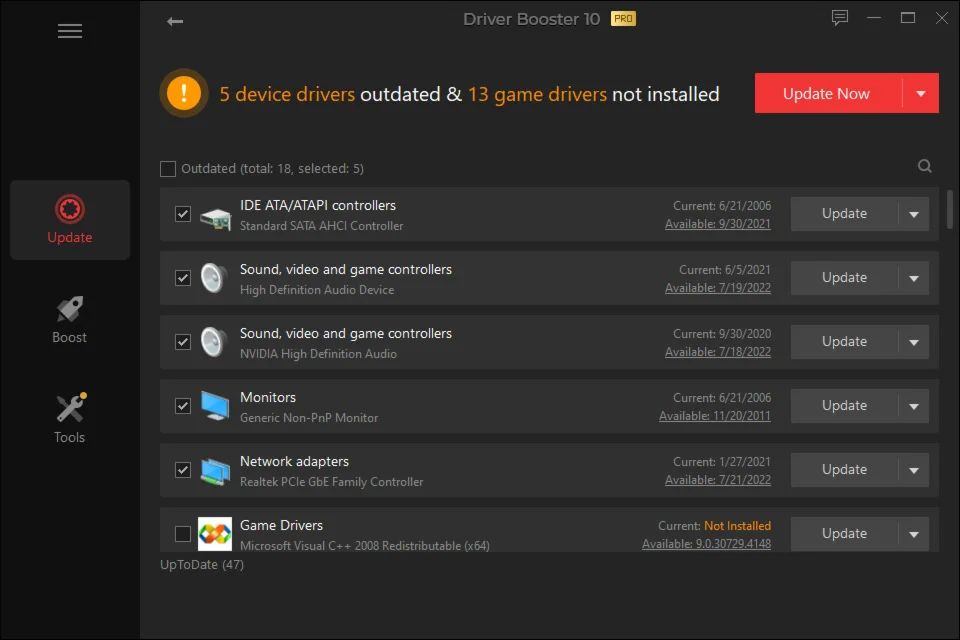
Task: Expand the Update Now dropdown arrow
Action: tap(920, 94)
